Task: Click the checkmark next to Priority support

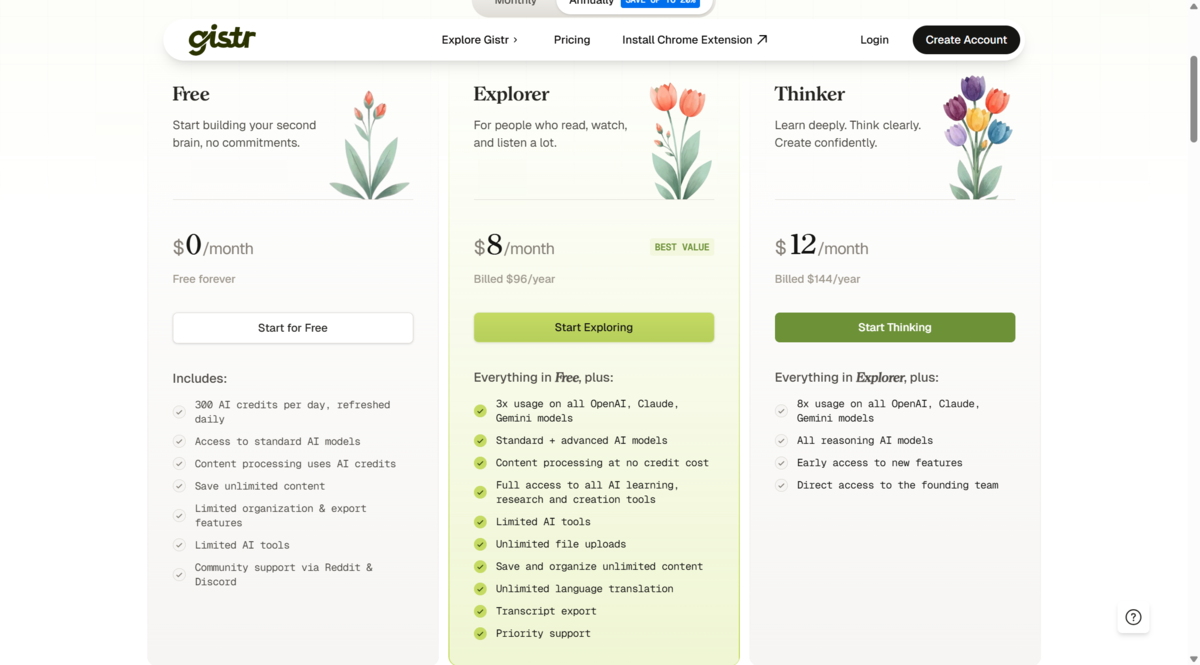Action: (x=480, y=633)
